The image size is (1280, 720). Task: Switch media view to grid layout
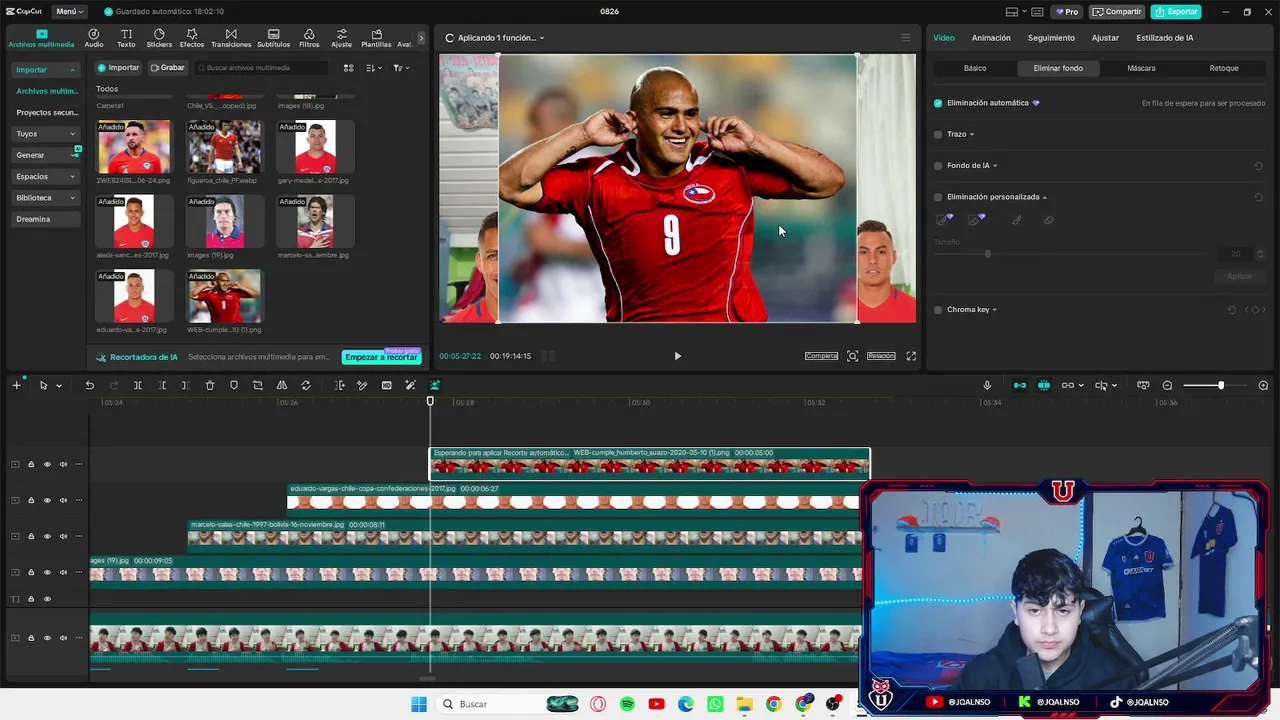348,68
